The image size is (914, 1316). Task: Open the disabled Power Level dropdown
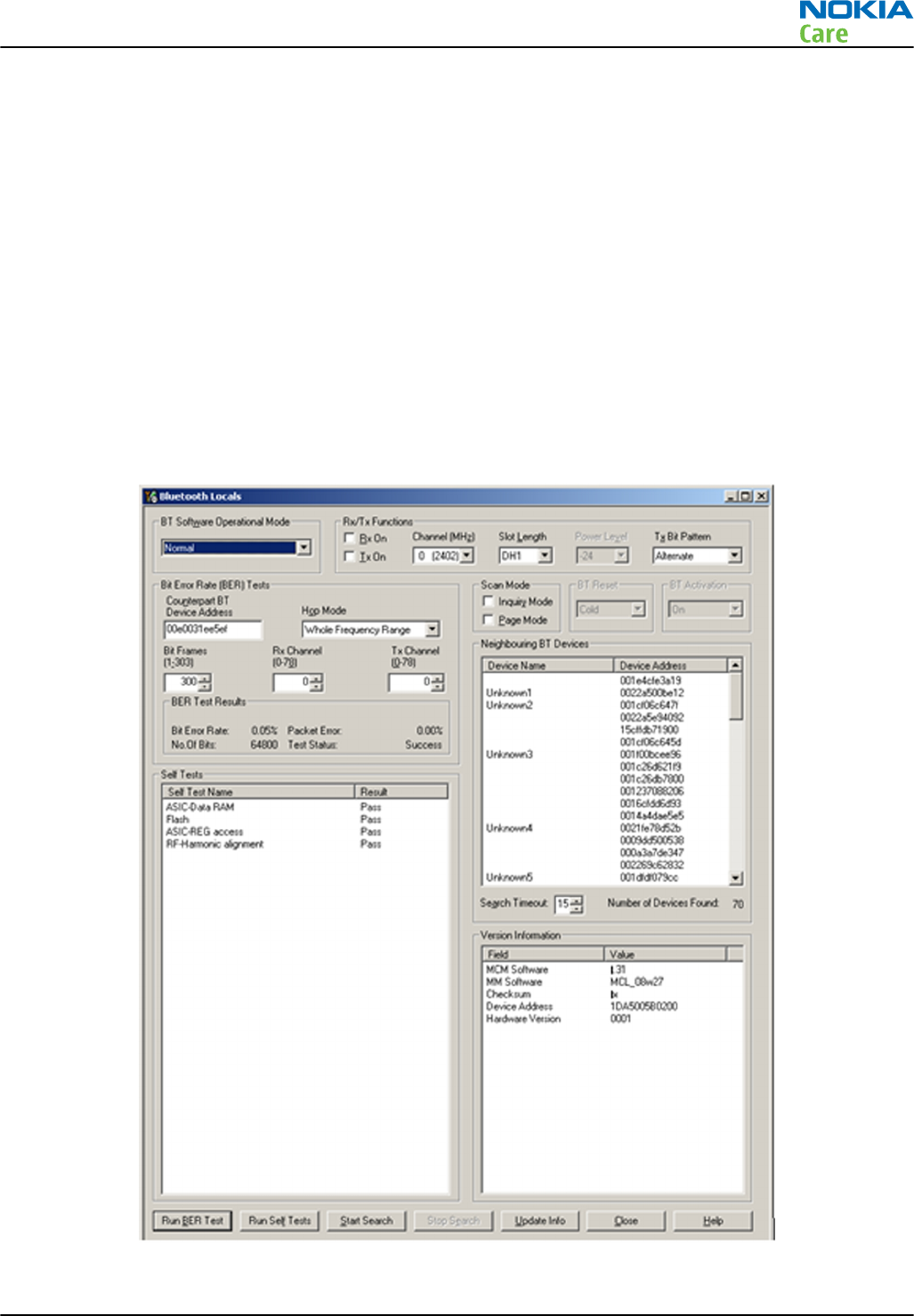(621, 555)
